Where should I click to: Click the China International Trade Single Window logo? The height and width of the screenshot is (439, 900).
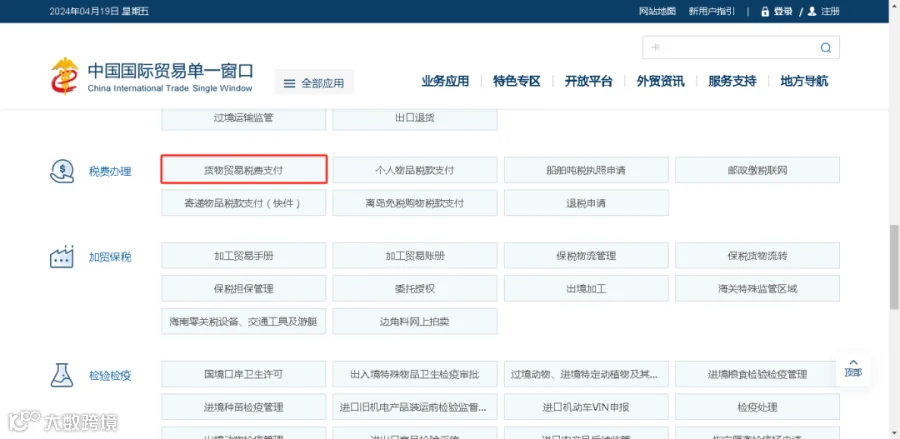pyautogui.click(x=152, y=76)
